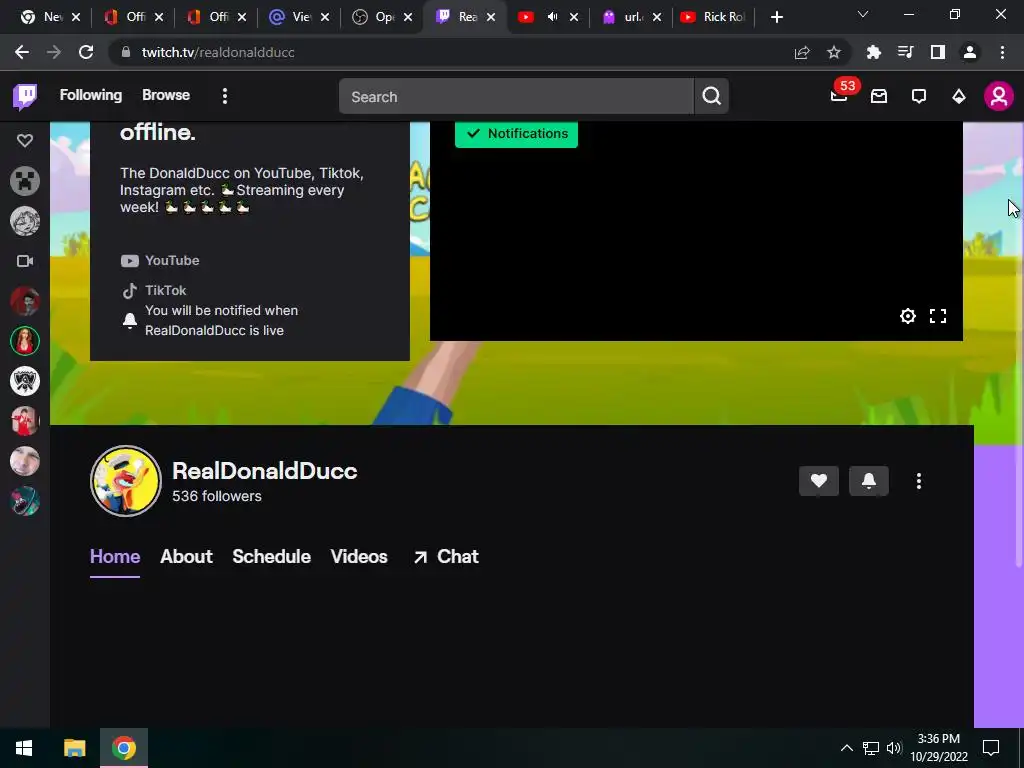1024x768 pixels.
Task: Open File Explorer from the taskbar
Action: click(x=74, y=748)
